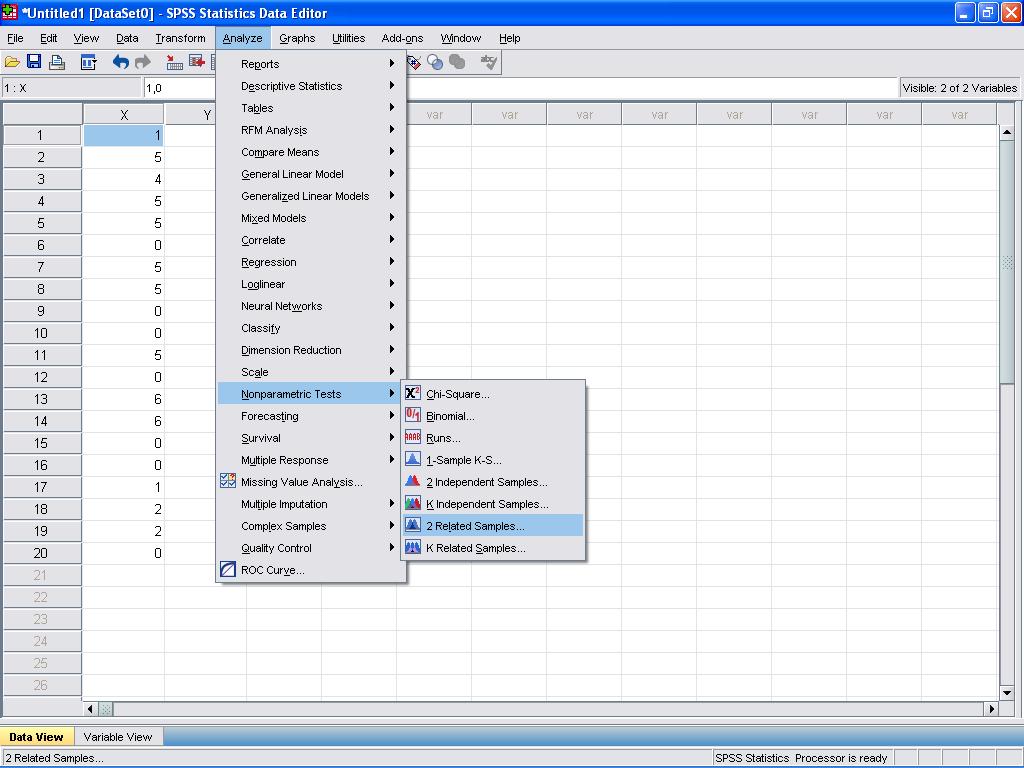Open the Graphs menu
This screenshot has width=1024, height=768.
pos(297,38)
